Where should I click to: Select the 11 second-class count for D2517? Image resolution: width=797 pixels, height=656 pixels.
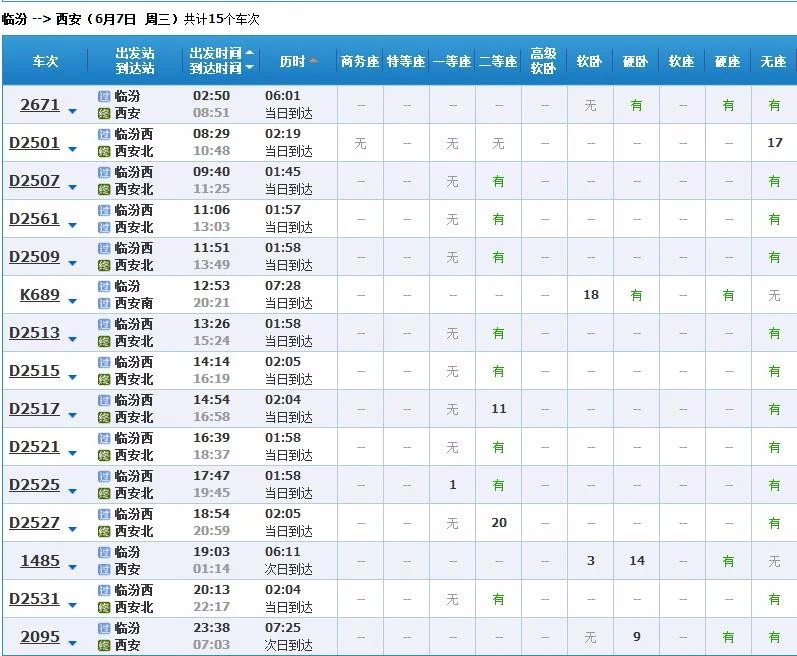coord(499,409)
